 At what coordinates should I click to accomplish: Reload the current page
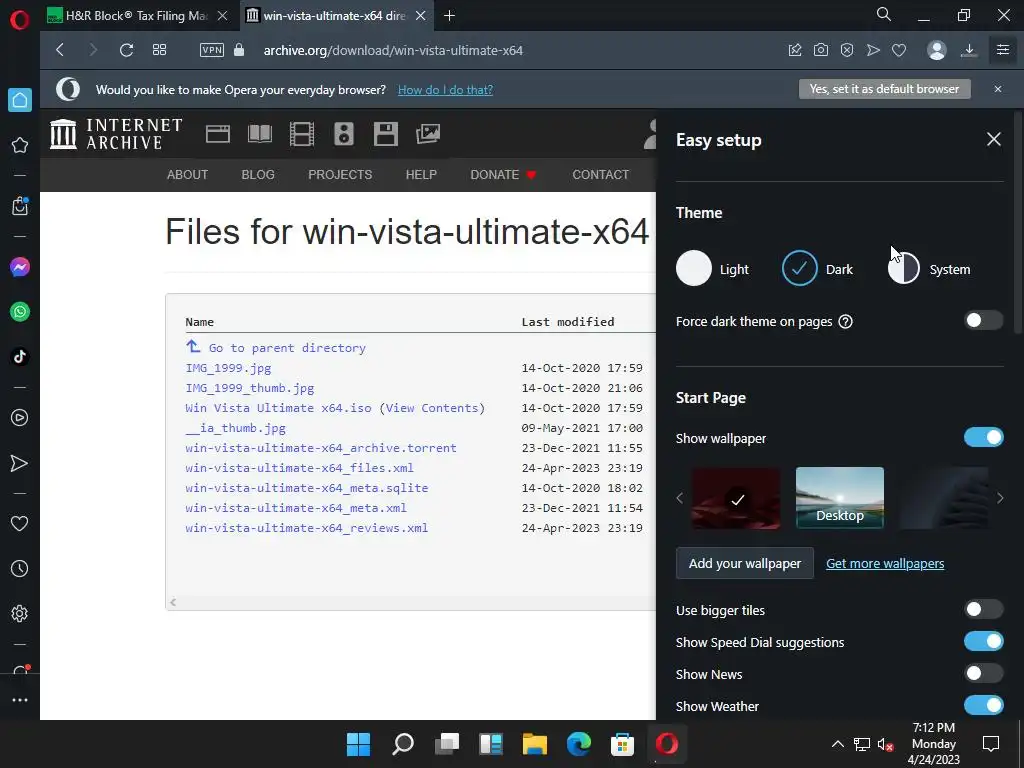[126, 50]
